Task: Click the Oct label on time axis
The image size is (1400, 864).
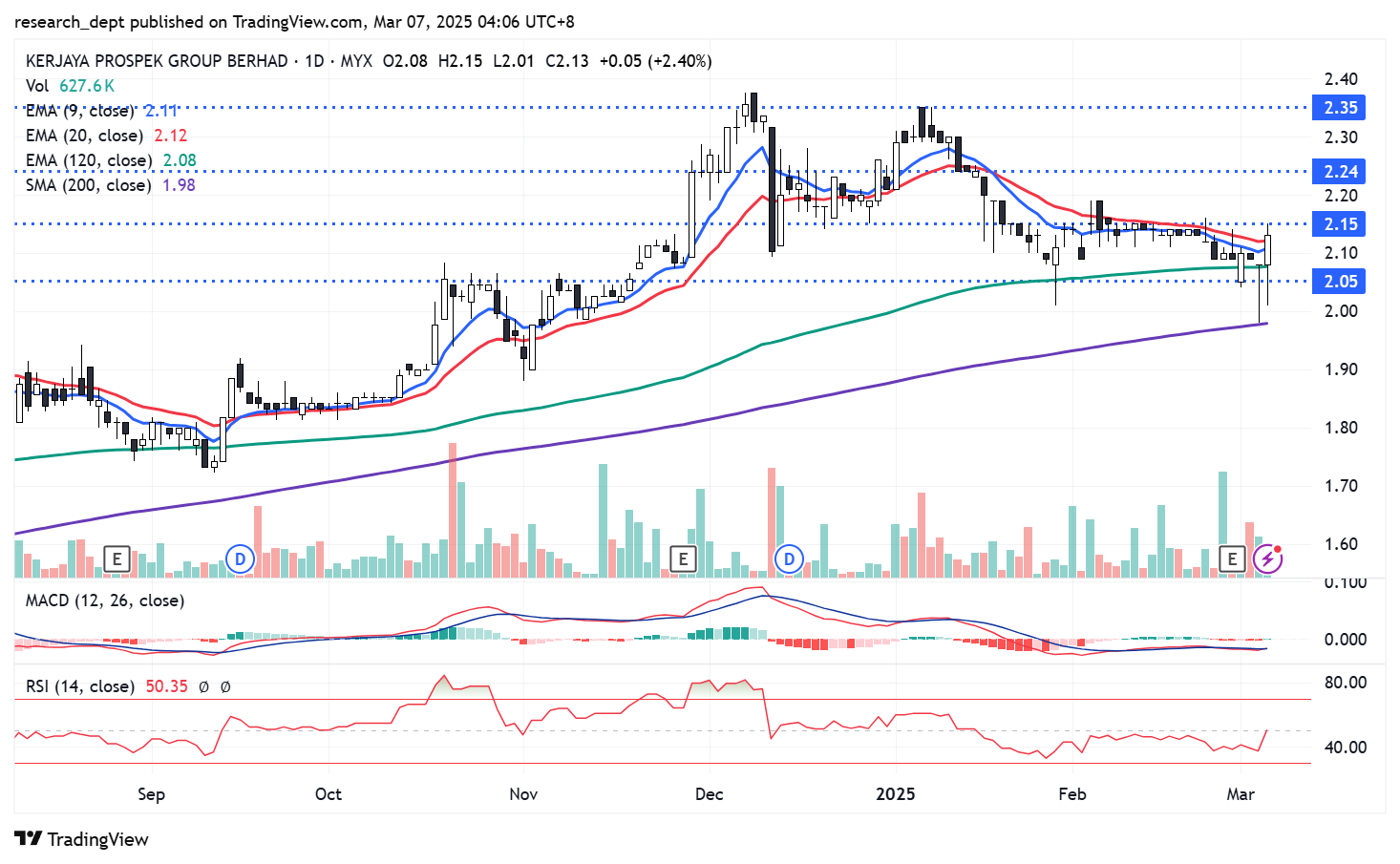Action: pos(328,794)
